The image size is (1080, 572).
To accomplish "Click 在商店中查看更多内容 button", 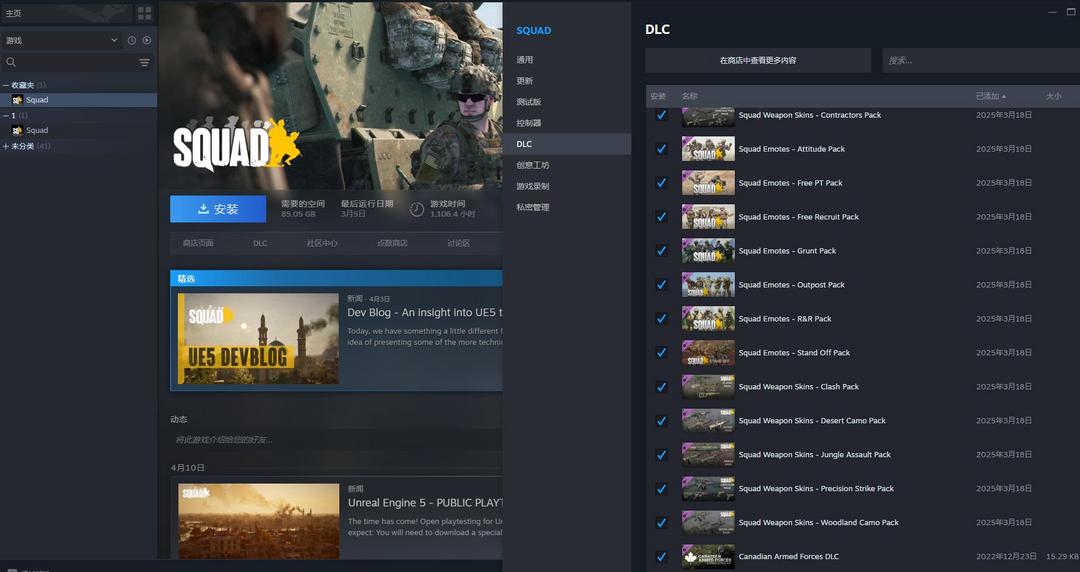I will pos(758,61).
